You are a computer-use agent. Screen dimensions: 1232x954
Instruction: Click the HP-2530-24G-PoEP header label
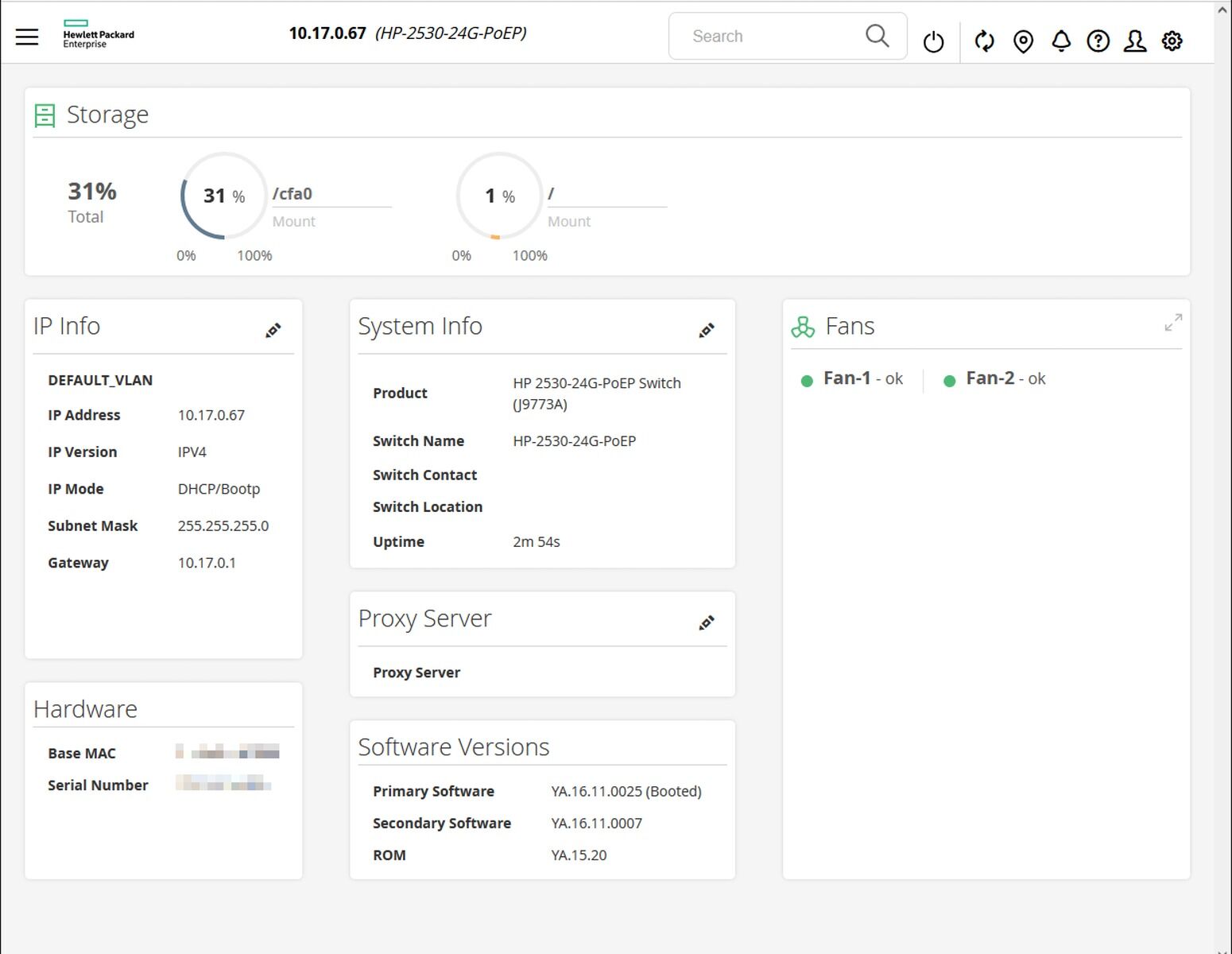(451, 33)
